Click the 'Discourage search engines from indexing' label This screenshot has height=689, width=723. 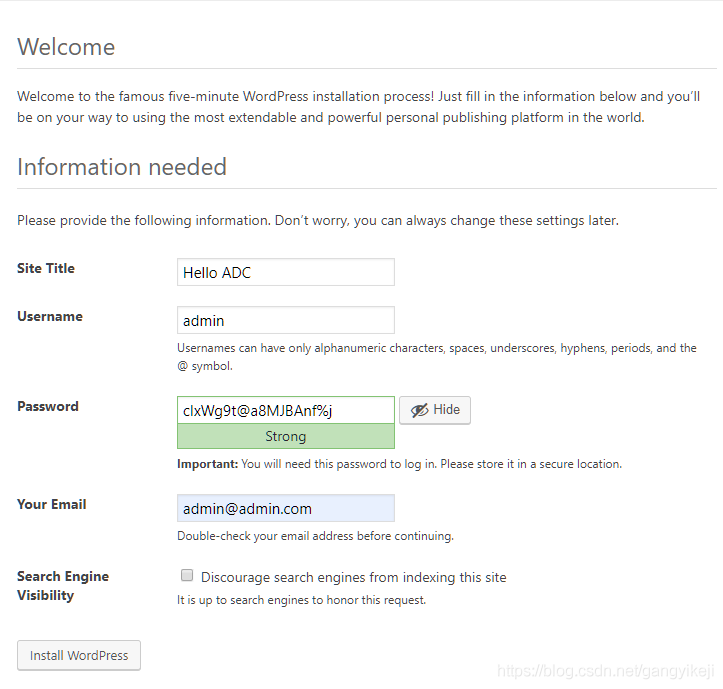[x=353, y=577]
